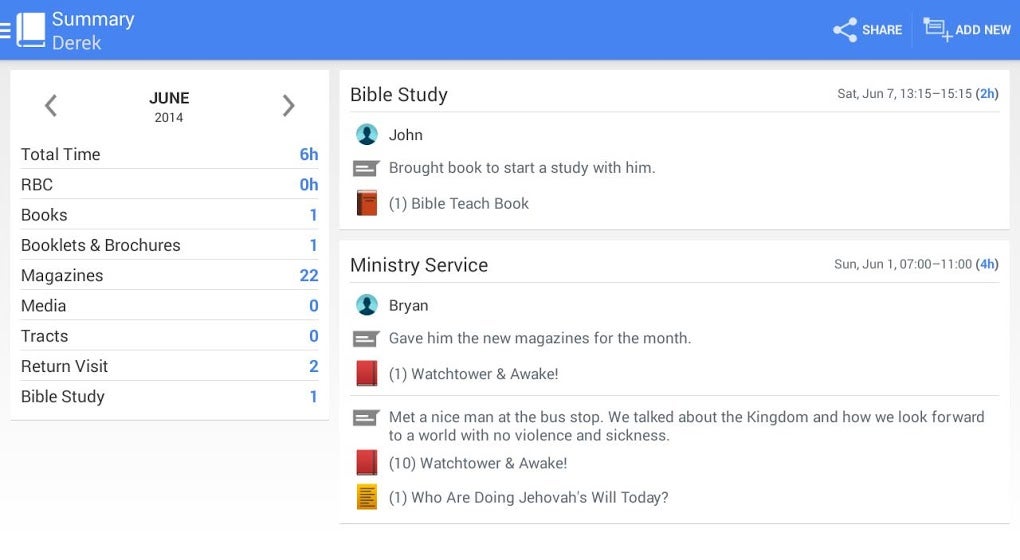Open the bus stop conversation note
This screenshot has height=560, width=1020.
tap(686, 426)
